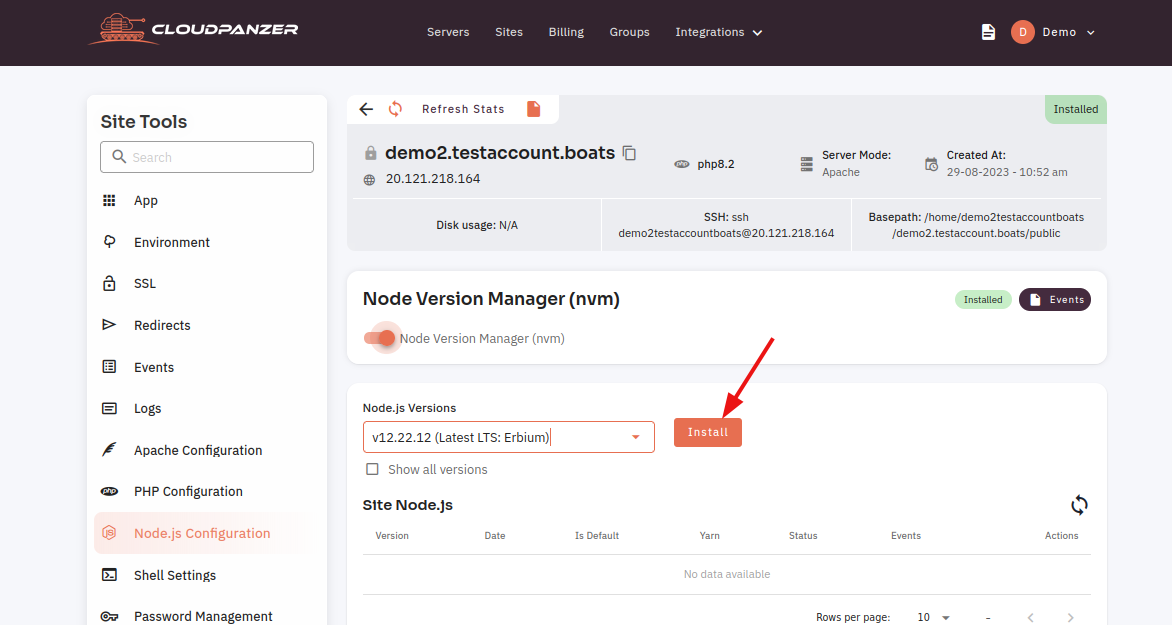Install the selected Node.js version
The image size is (1172, 625).
[708, 432]
